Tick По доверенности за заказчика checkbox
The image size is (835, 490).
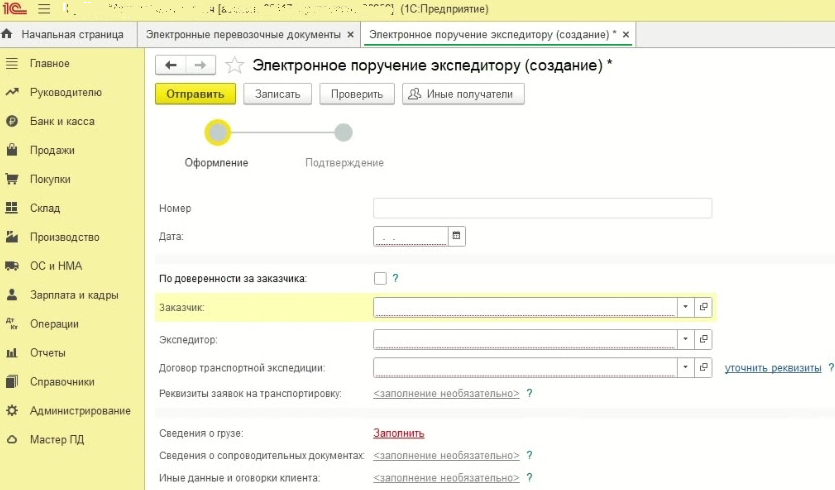coord(380,278)
